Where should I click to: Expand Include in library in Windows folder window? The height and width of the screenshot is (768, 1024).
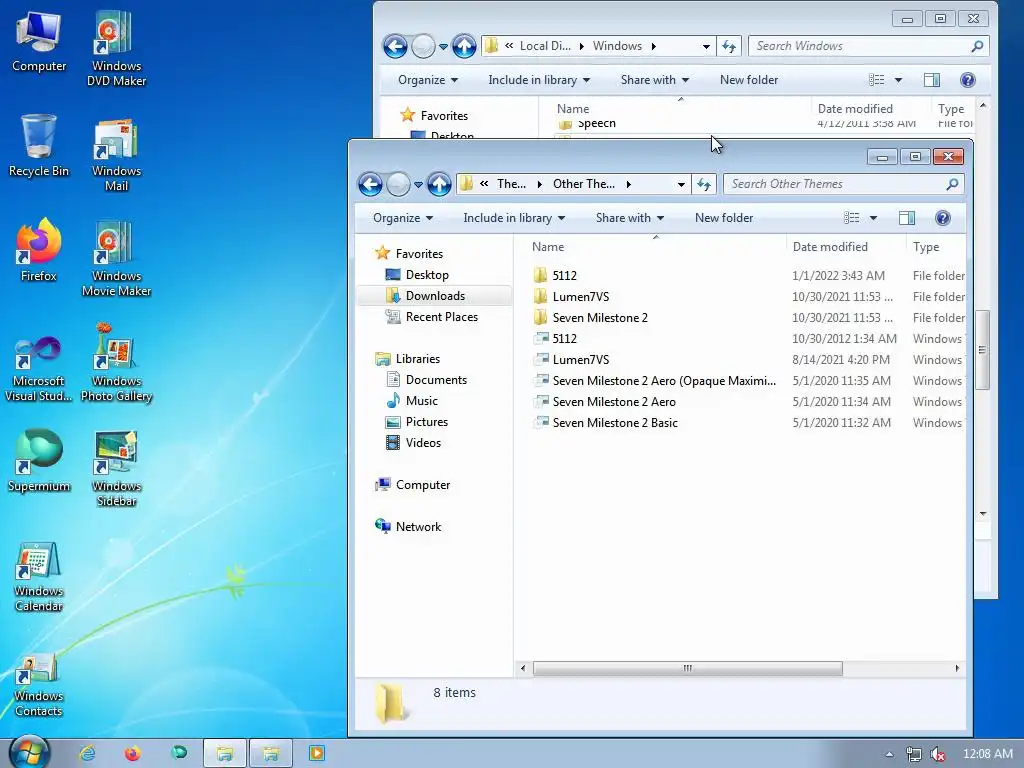(x=539, y=80)
